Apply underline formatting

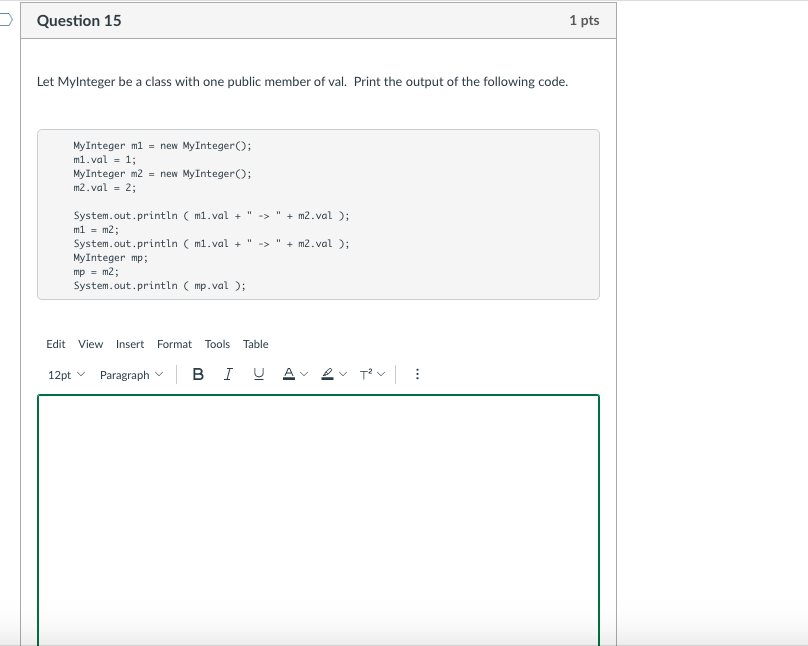point(261,373)
